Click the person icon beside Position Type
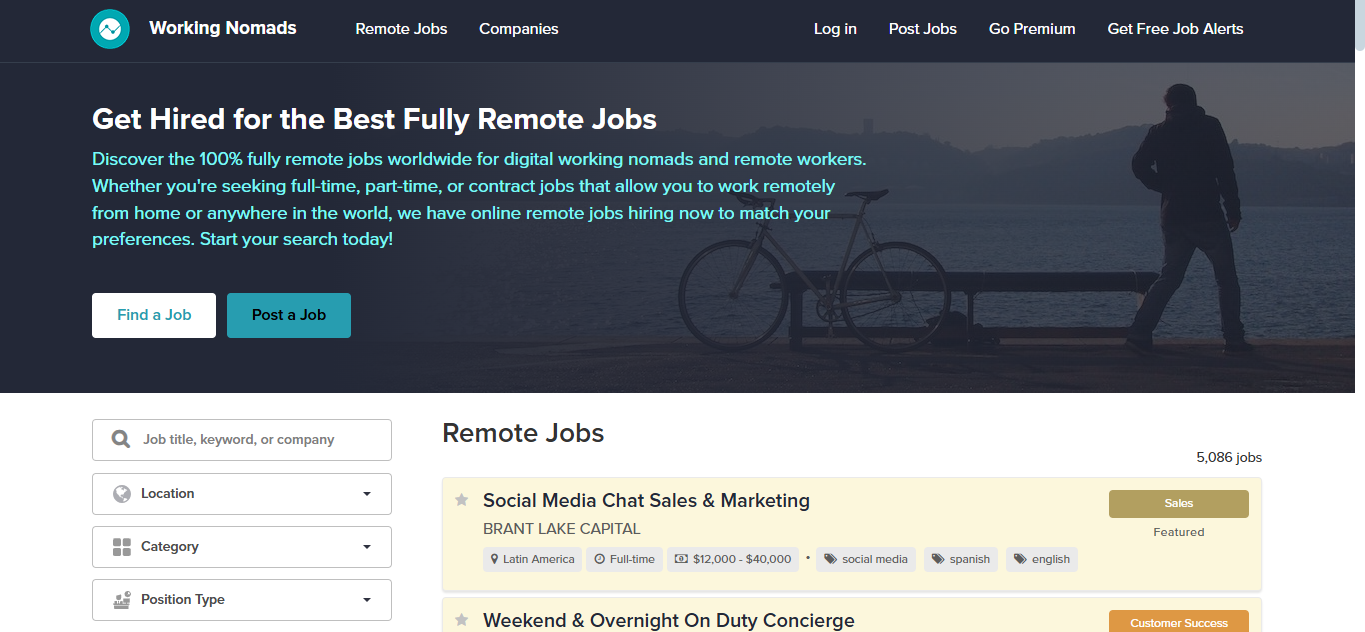 coord(121,599)
